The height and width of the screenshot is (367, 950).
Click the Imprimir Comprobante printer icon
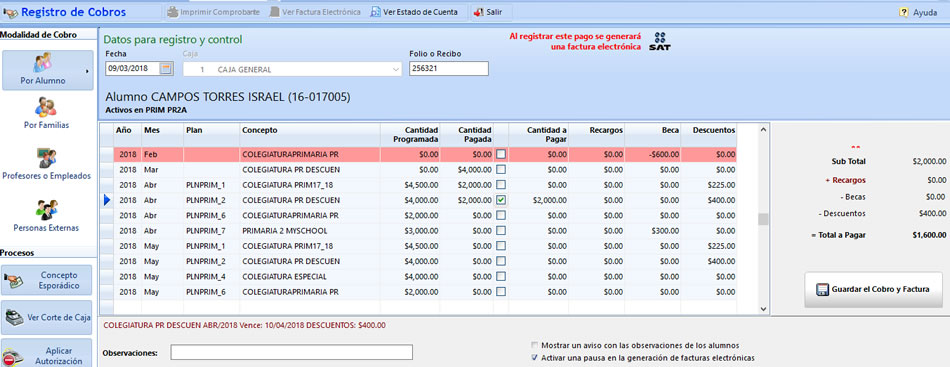tap(173, 12)
